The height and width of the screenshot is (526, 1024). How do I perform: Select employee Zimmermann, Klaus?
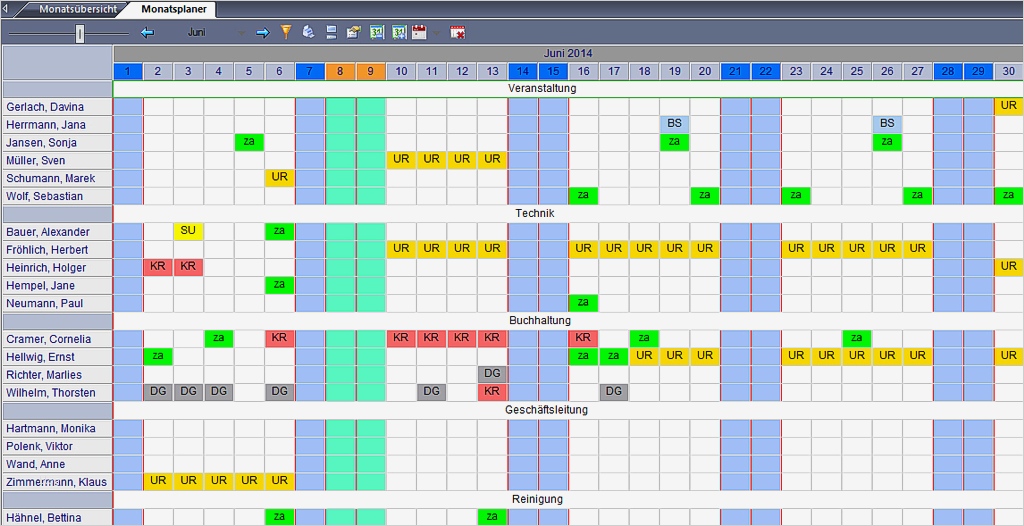point(57,482)
